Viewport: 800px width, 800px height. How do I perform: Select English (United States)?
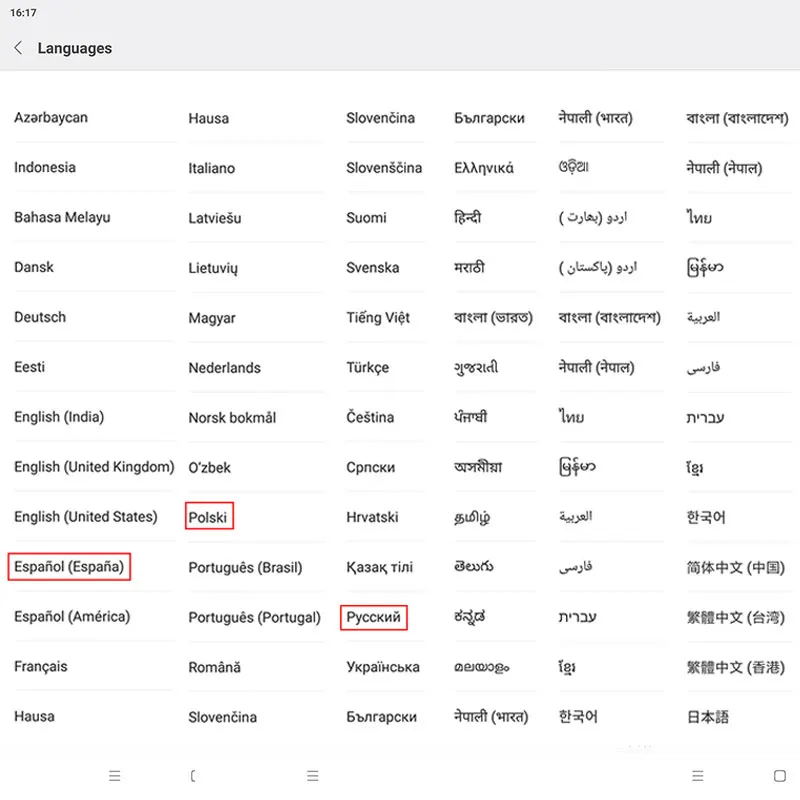(x=86, y=517)
